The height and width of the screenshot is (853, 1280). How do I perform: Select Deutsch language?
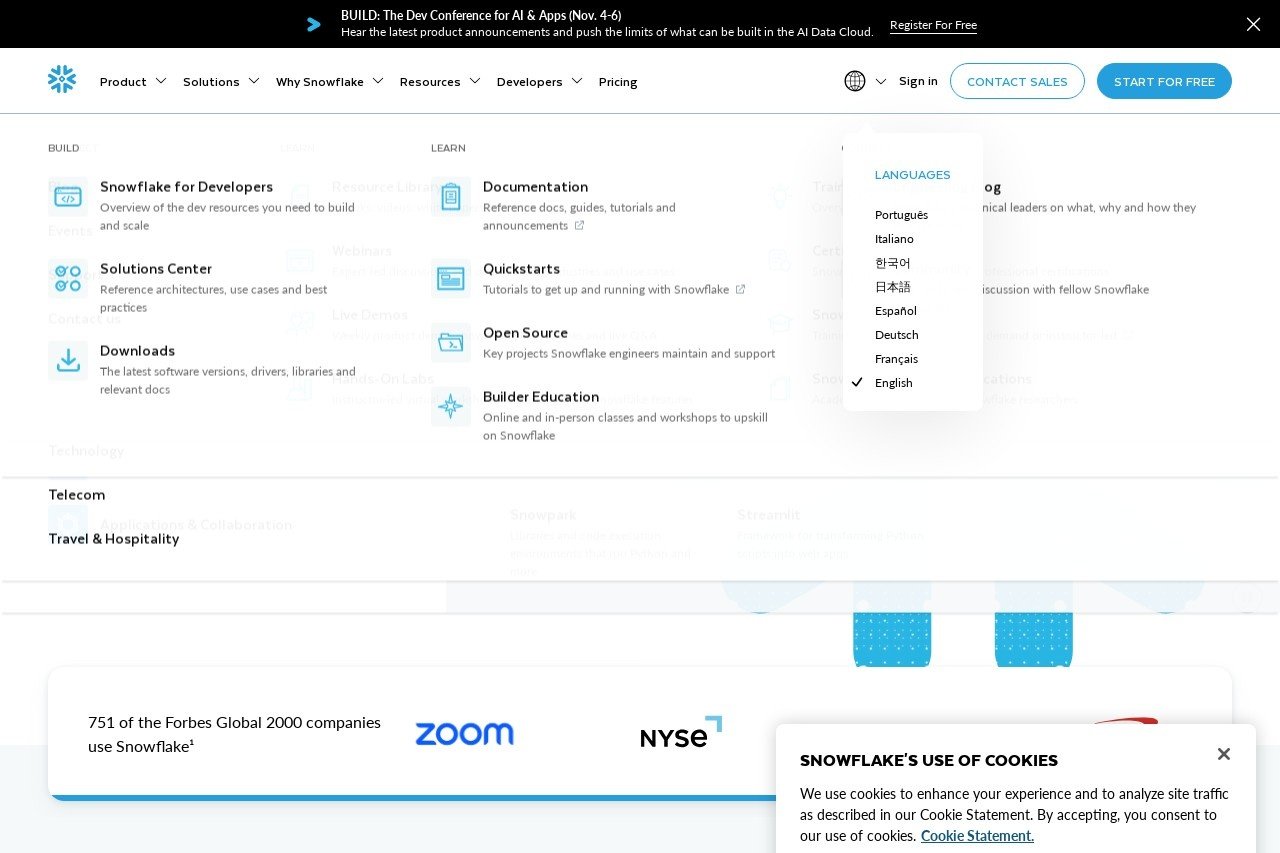[896, 335]
